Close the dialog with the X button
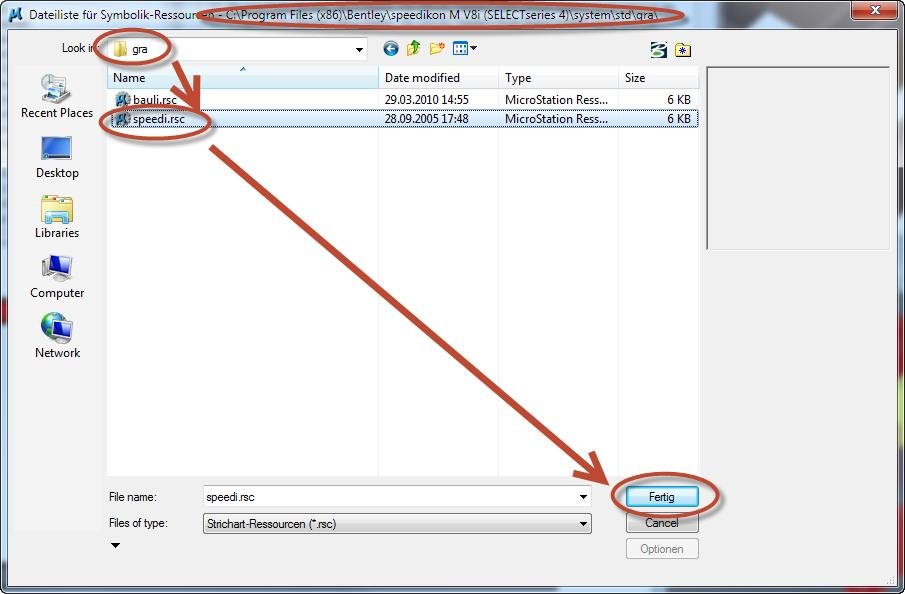The height and width of the screenshot is (594, 905). pos(874,10)
